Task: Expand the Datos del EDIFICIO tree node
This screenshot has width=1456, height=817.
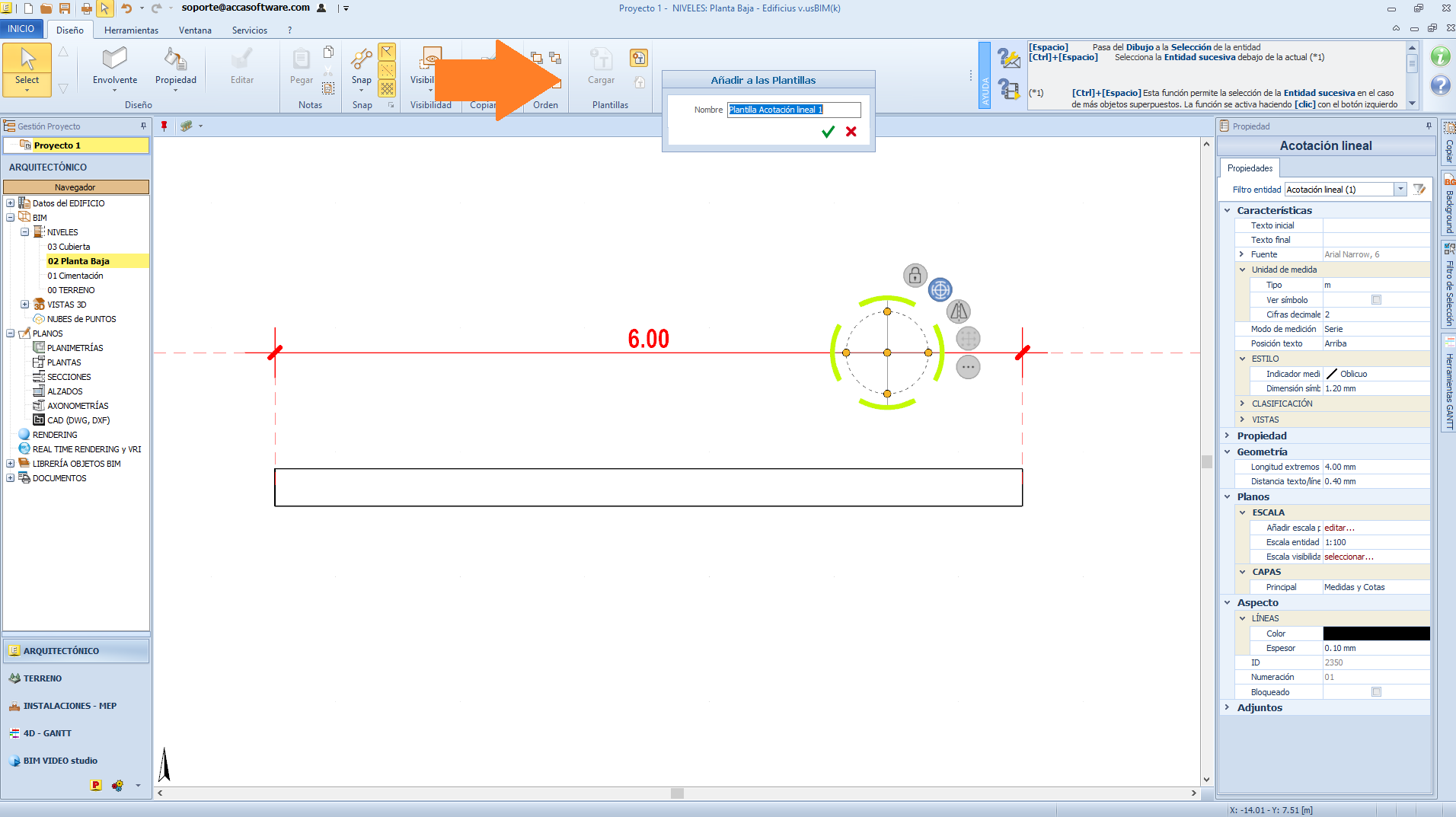Action: pos(11,203)
